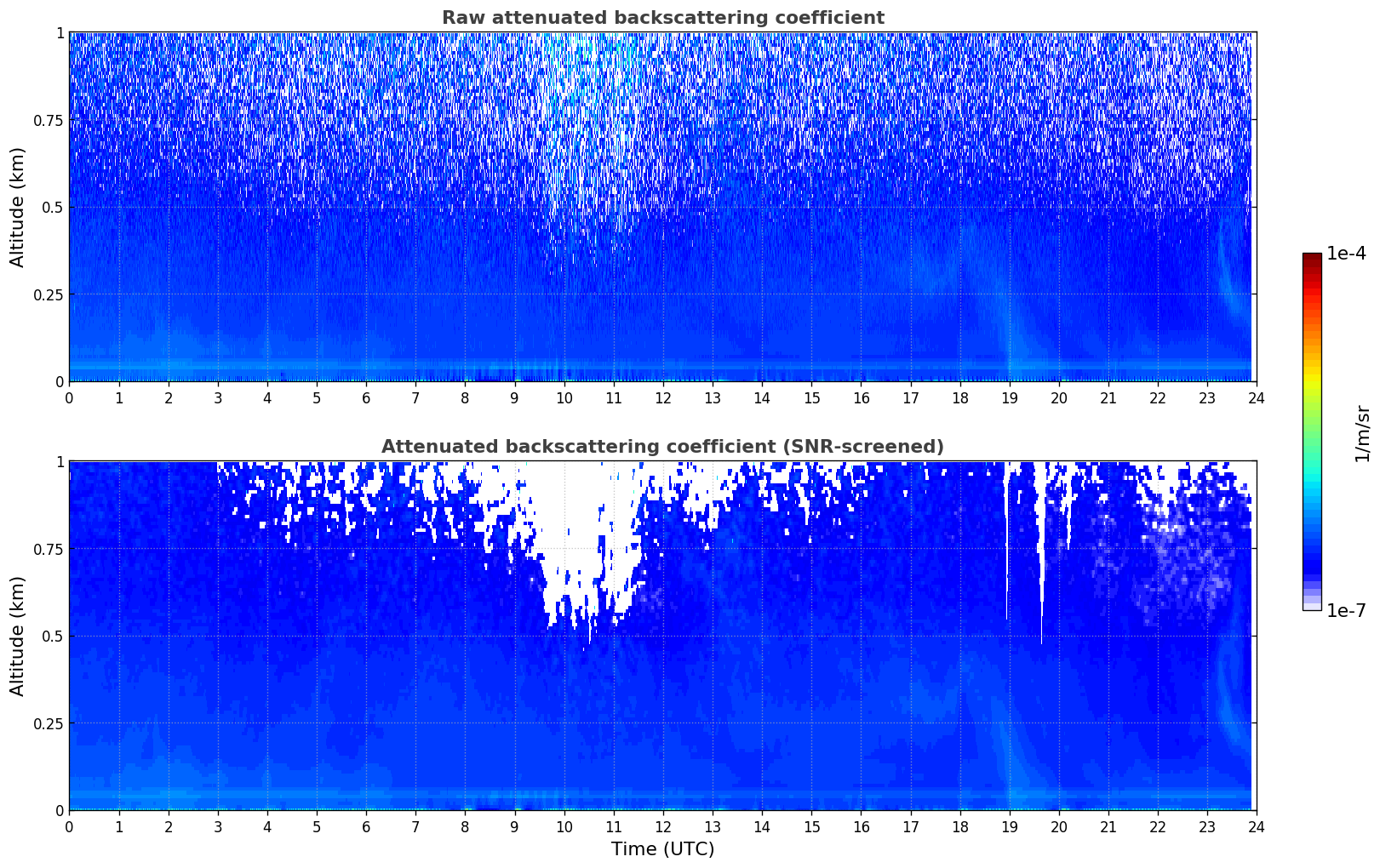1380x868 pixels.
Task: Click the 'Attenuated backscattering coefficient (SNR-screened)' title
Action: point(662,447)
